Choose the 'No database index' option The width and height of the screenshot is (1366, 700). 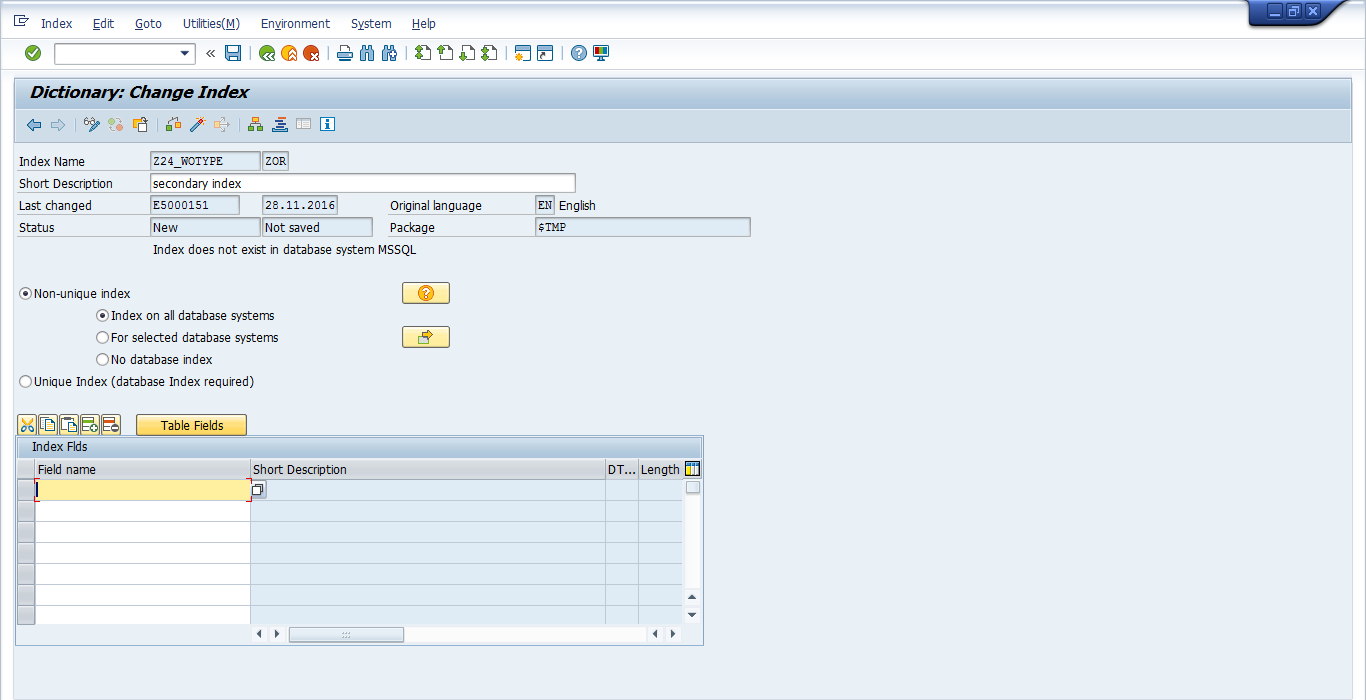(x=102, y=360)
